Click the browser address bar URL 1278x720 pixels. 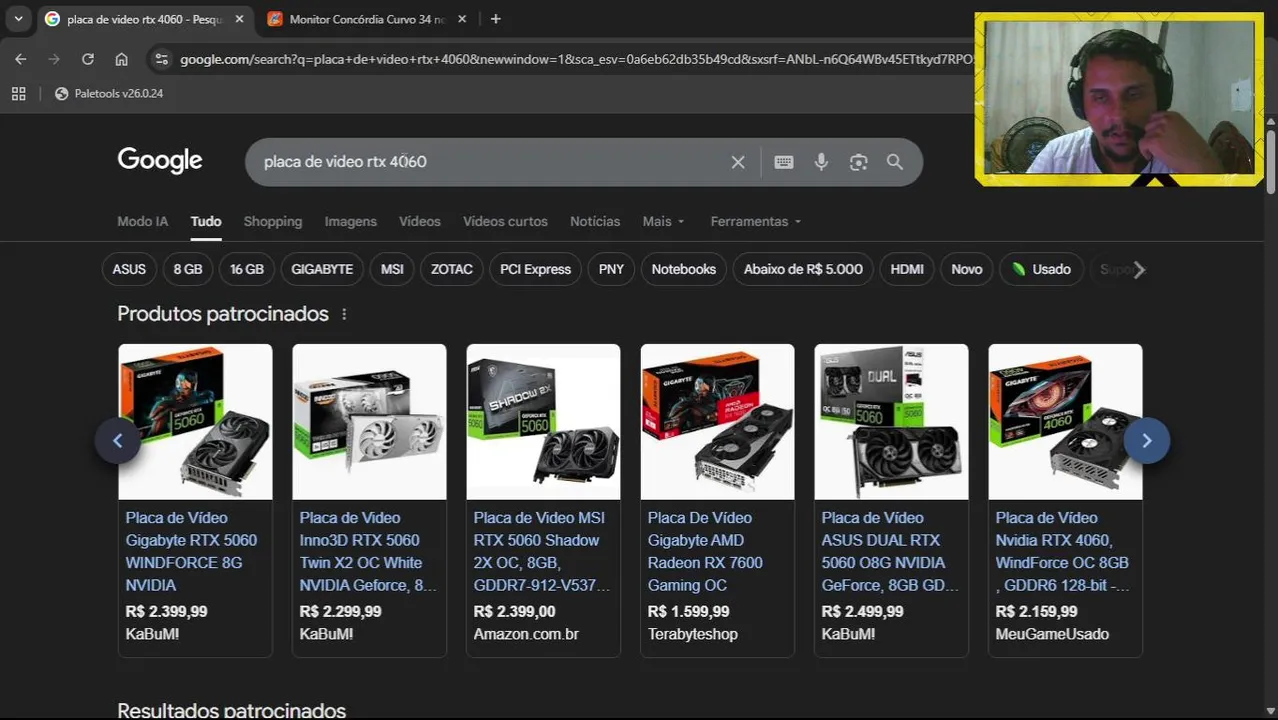coord(575,59)
